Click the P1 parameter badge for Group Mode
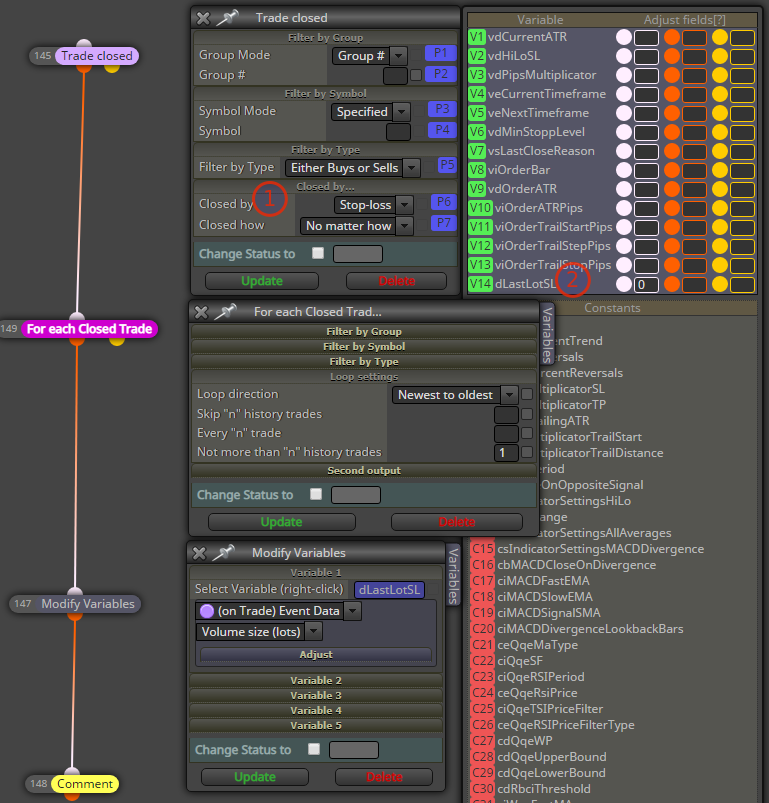This screenshot has width=769, height=803. pos(440,53)
